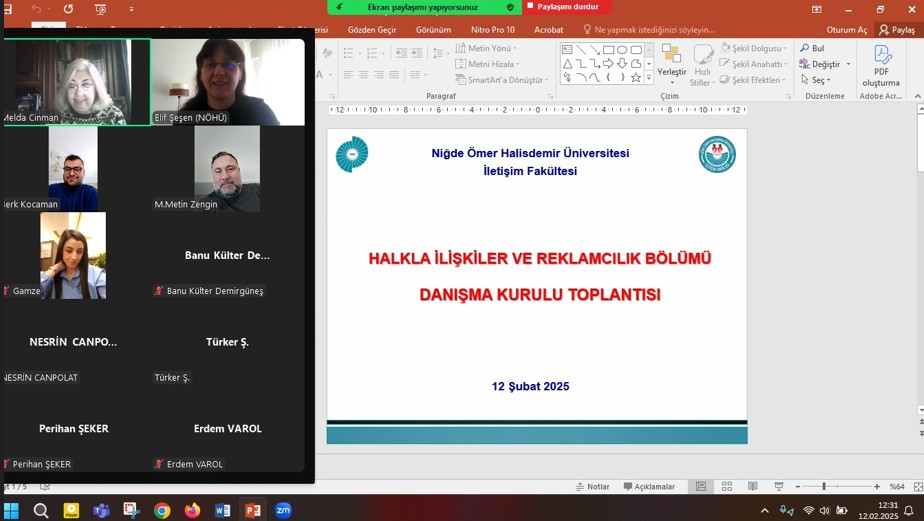
Task: Click the Paylaş share button
Action: [897, 30]
